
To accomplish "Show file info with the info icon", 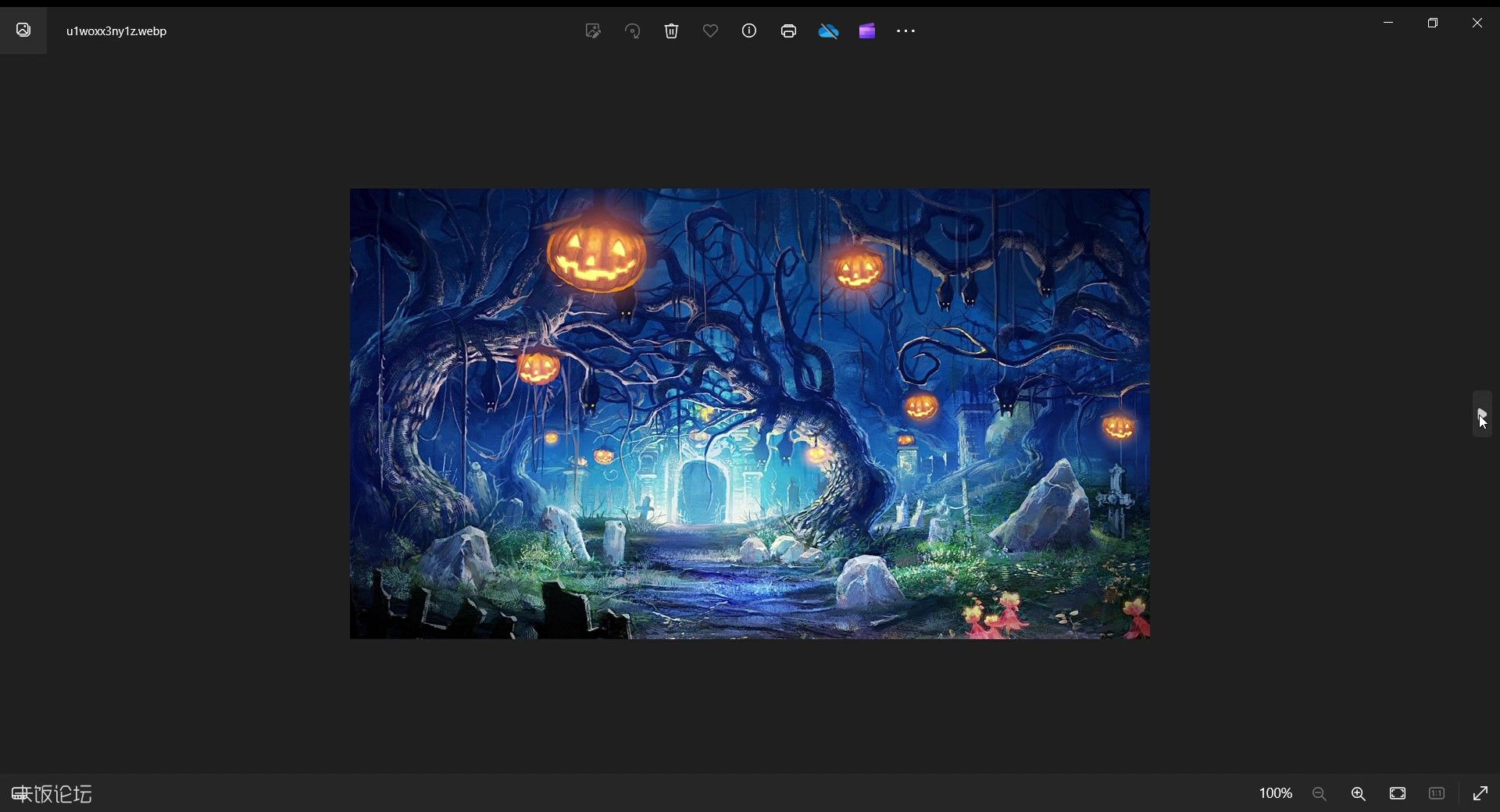I will 749,31.
